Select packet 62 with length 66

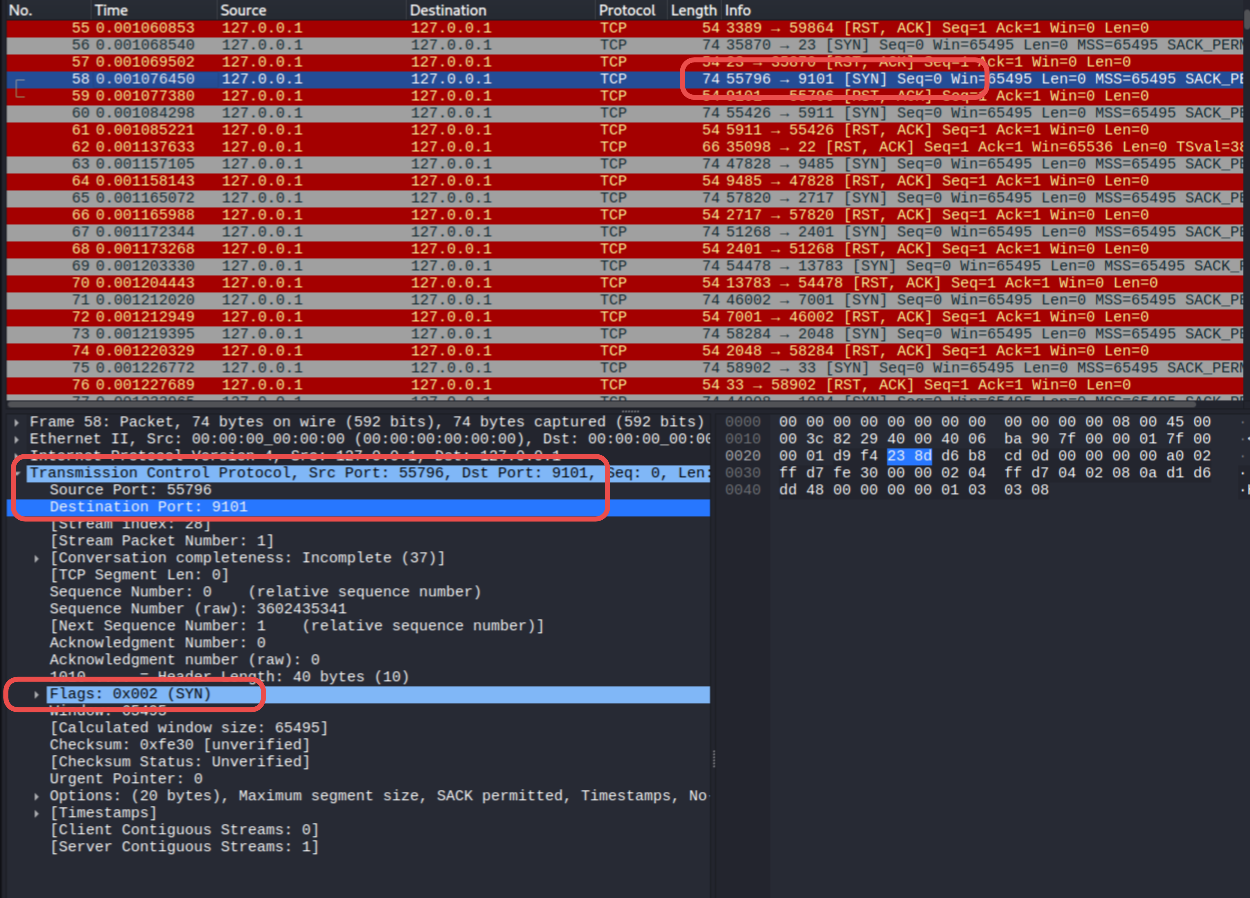(x=627, y=147)
